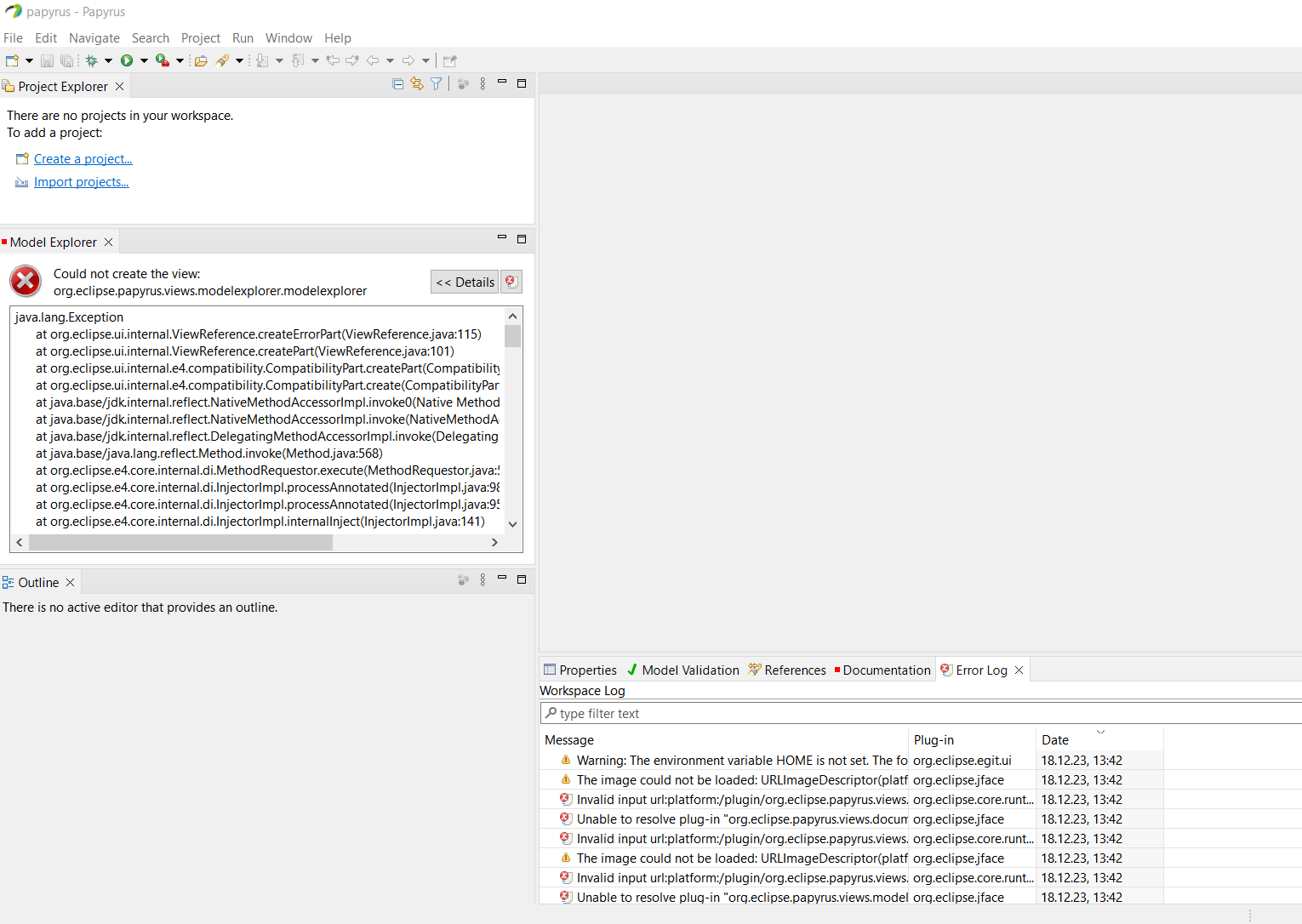Switch to the Model Validation tab
1302x924 pixels.
point(683,670)
